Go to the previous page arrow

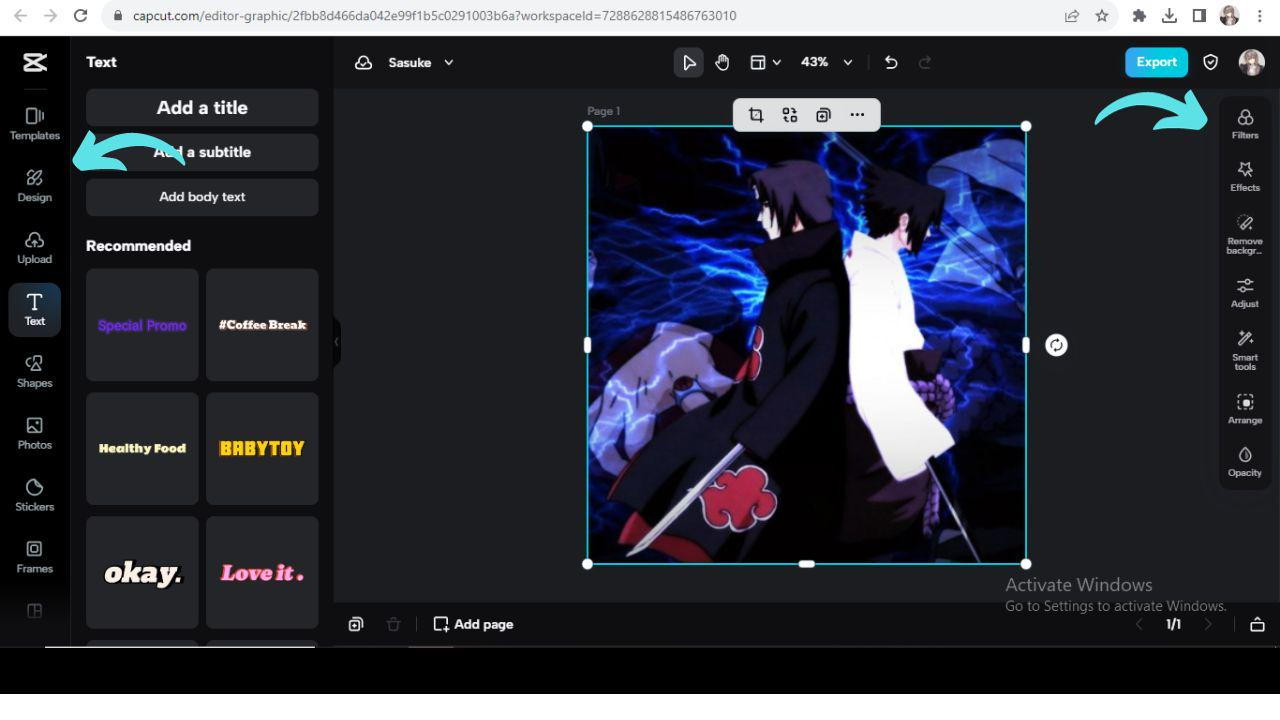[1138, 624]
